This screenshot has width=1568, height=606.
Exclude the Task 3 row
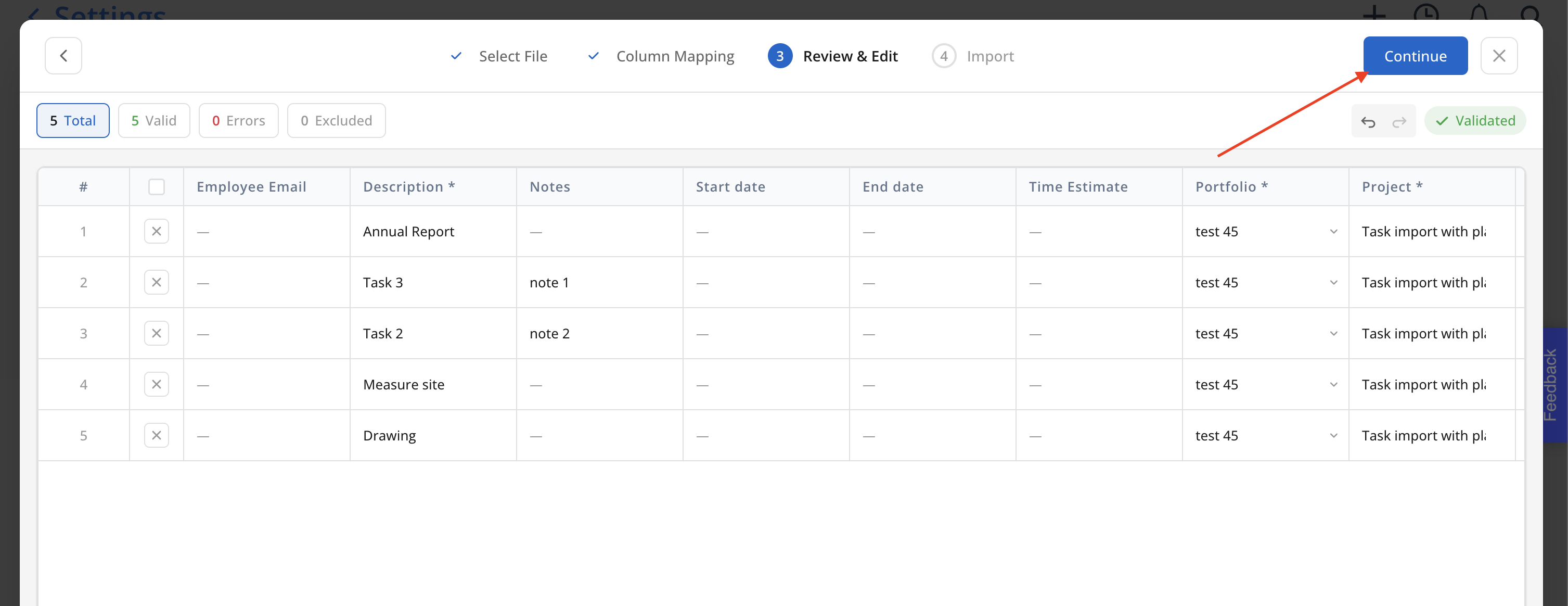point(157,283)
